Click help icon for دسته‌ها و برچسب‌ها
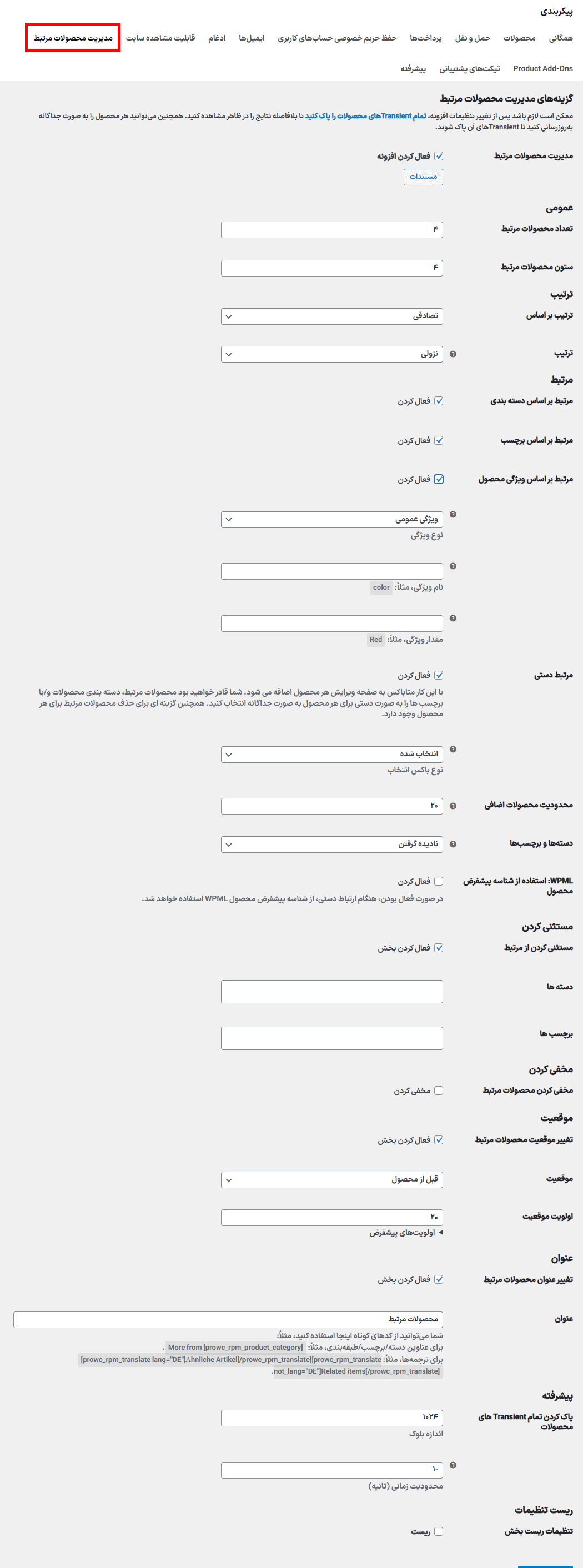The image size is (583, 1568). (453, 845)
